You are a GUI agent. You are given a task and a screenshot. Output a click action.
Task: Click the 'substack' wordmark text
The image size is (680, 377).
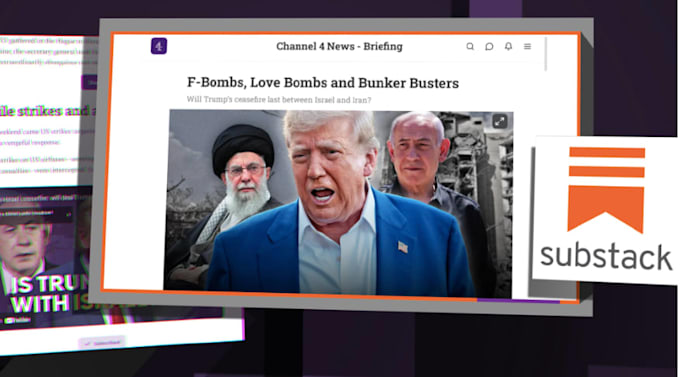pyautogui.click(x=606, y=256)
